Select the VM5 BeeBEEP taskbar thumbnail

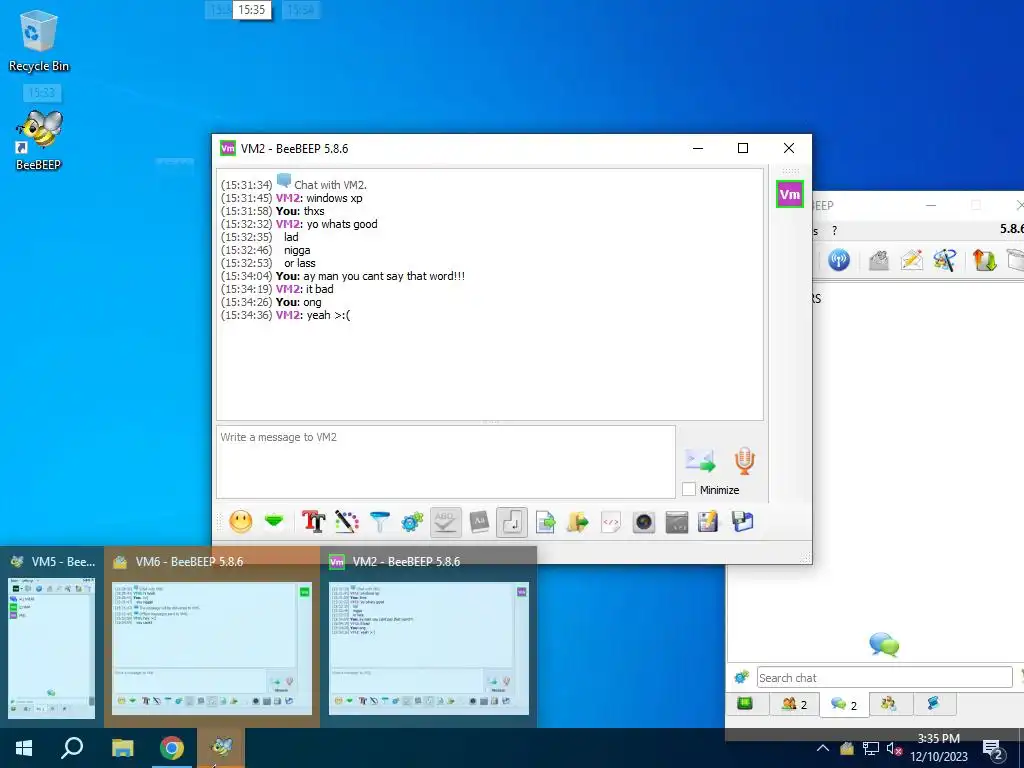52,637
